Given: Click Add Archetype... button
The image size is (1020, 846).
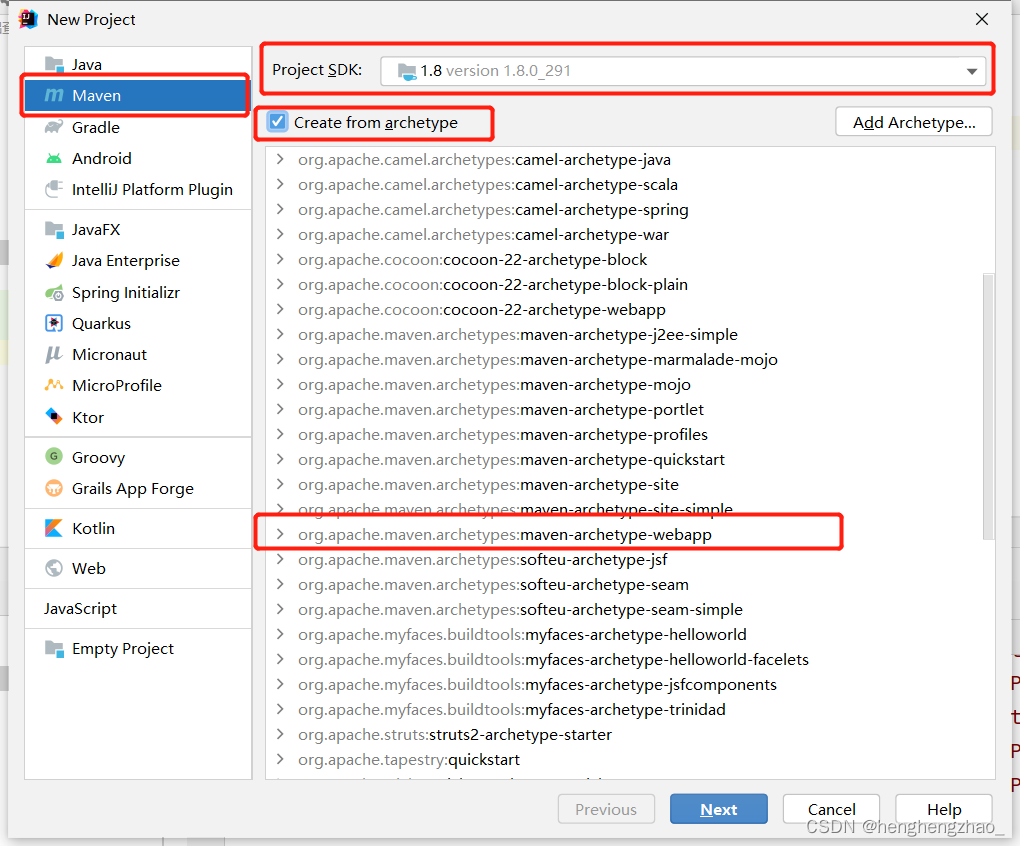Looking at the screenshot, I should click(x=914, y=122).
